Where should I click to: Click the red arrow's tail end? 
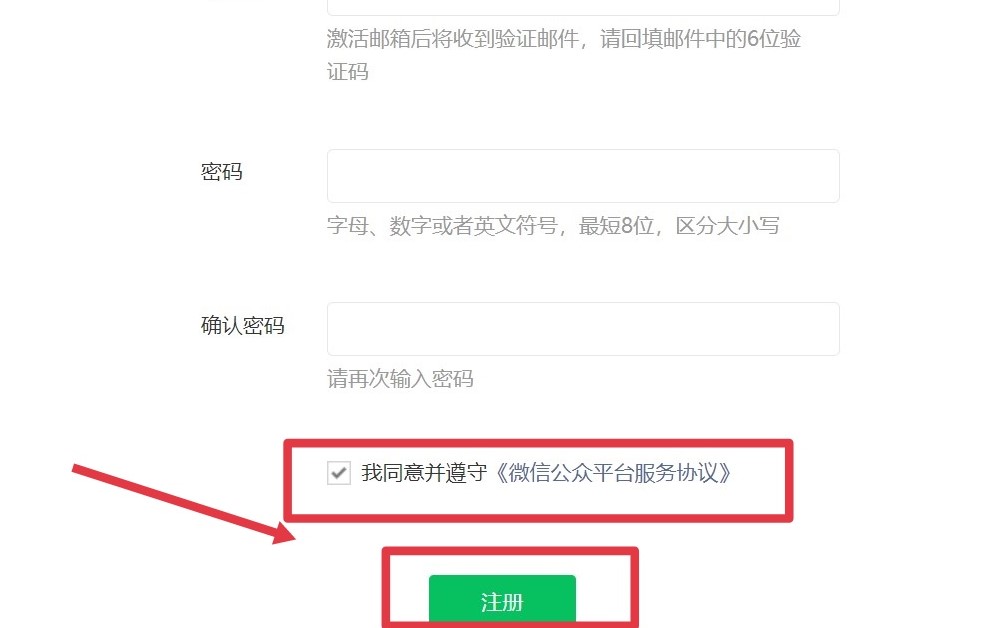tap(75, 469)
